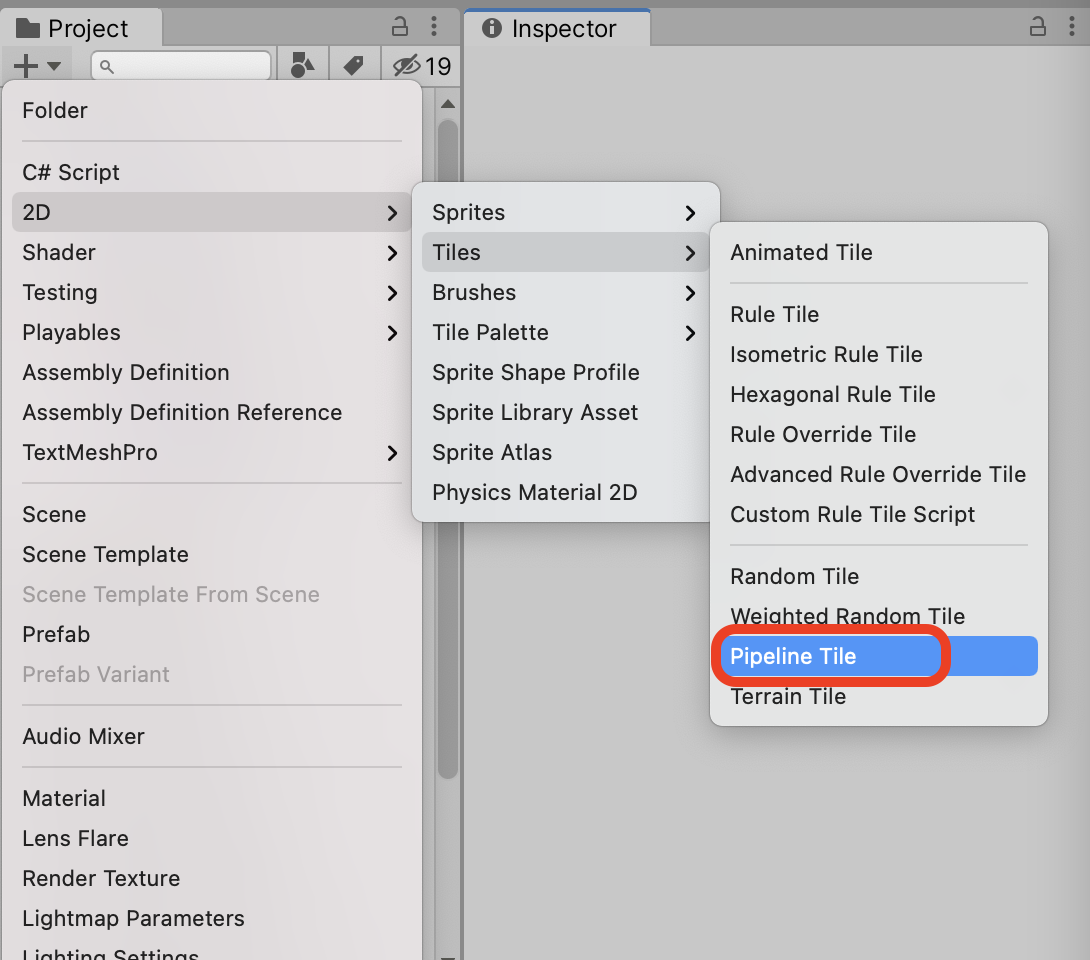
Task: Create an Isometric Rule Tile
Action: click(x=879, y=355)
